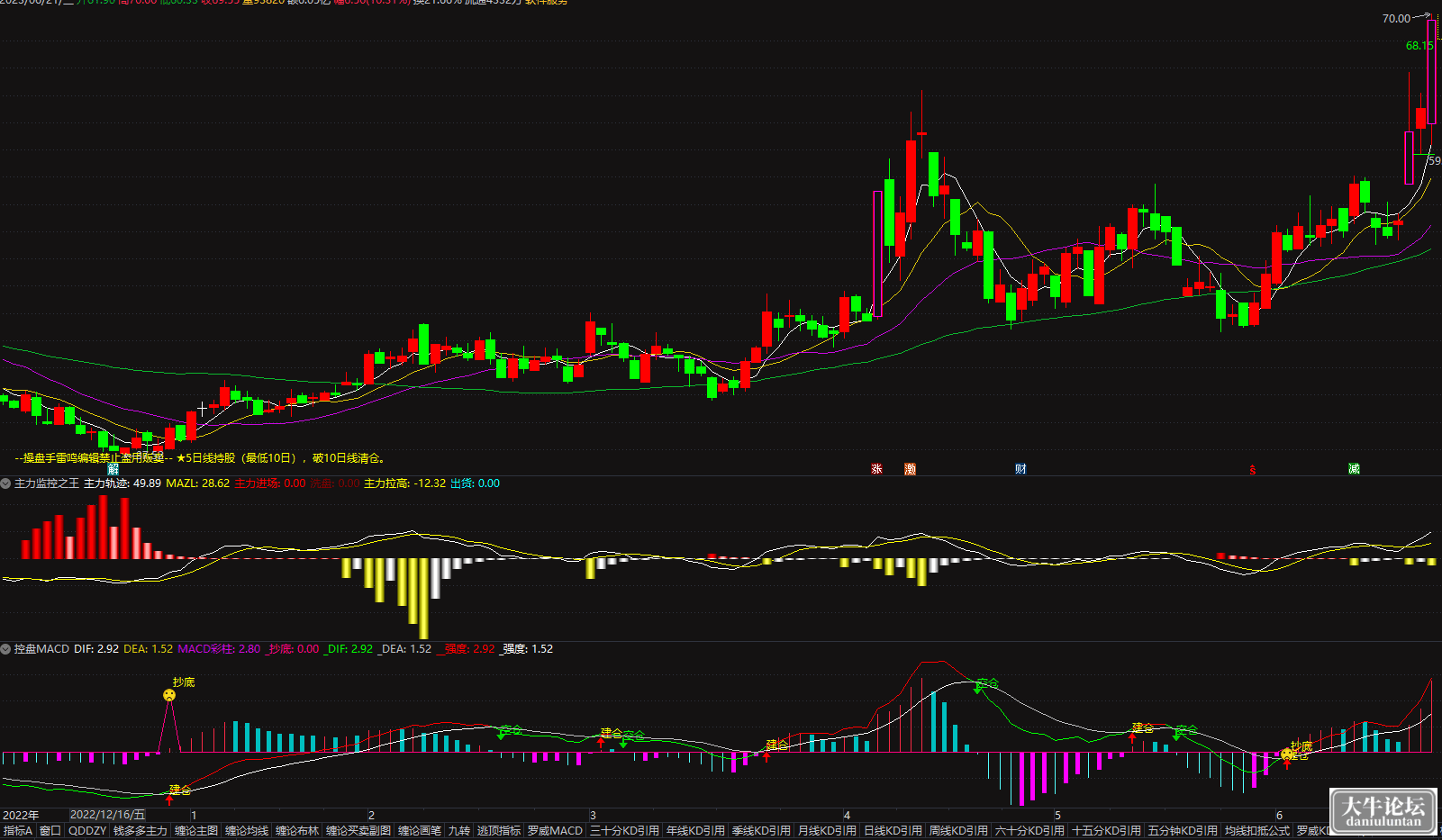The height and width of the screenshot is (840, 1442).
Task: Click the 激 event marker icon
Action: click(x=911, y=469)
